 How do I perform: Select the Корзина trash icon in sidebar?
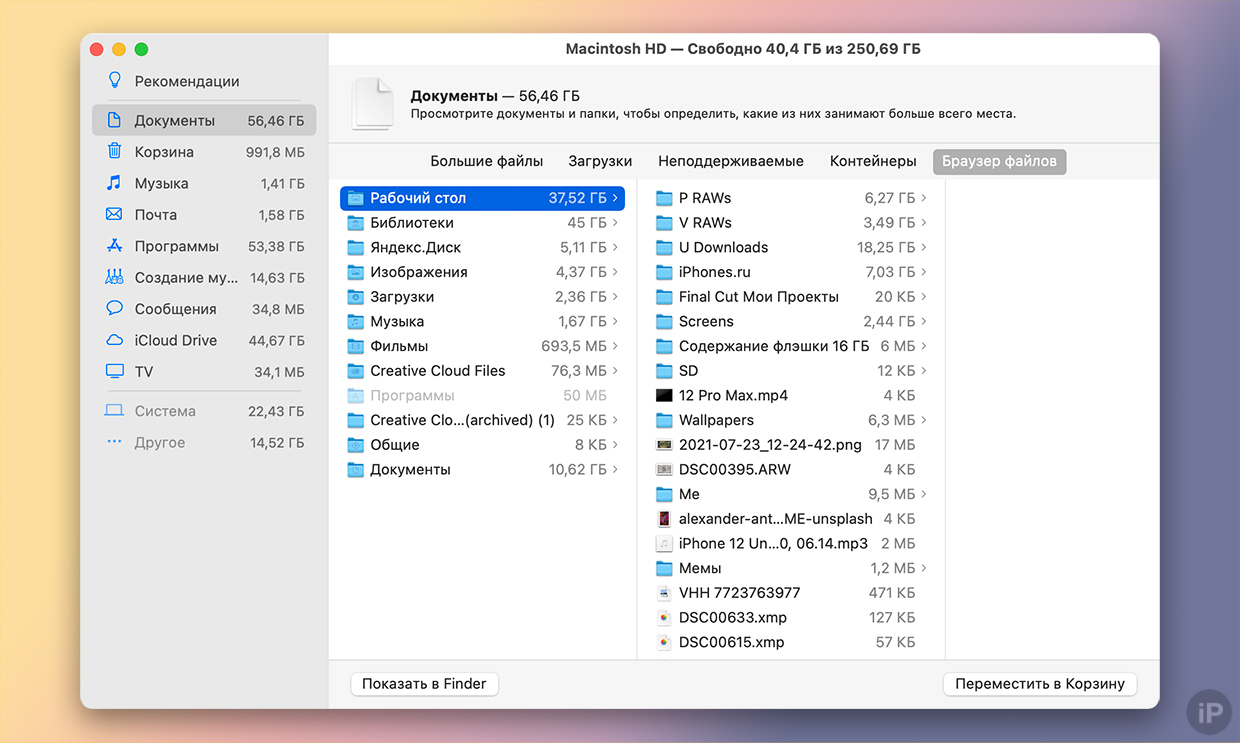click(x=115, y=152)
